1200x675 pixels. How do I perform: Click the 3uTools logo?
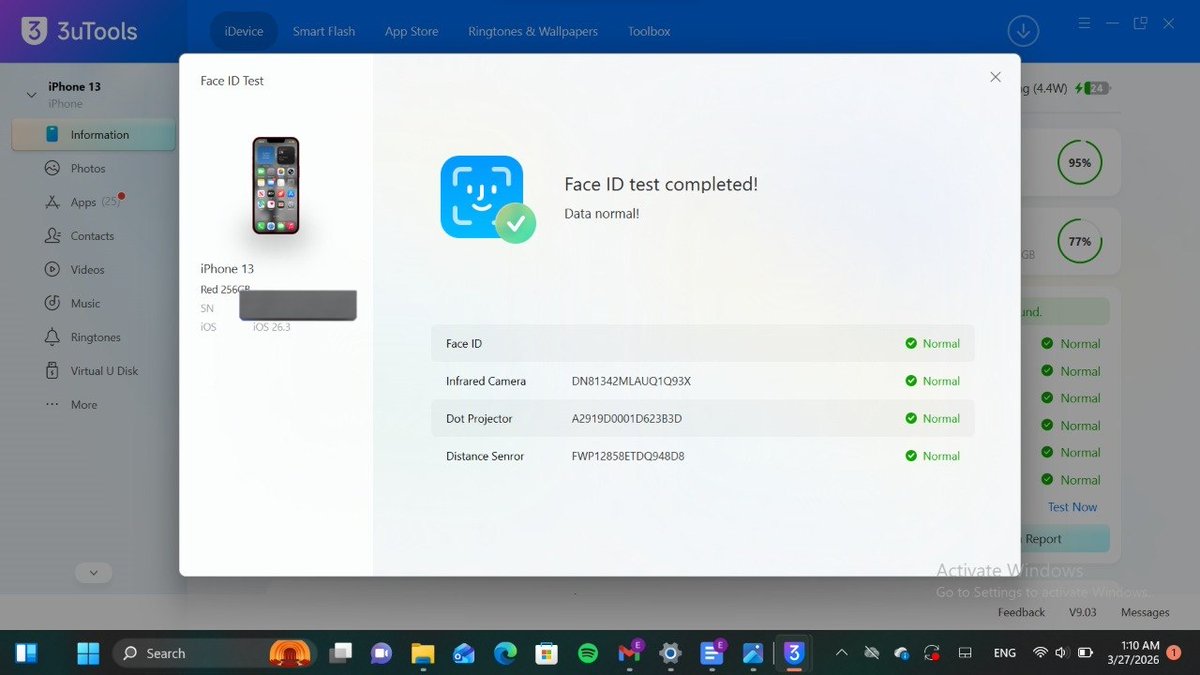coord(79,30)
